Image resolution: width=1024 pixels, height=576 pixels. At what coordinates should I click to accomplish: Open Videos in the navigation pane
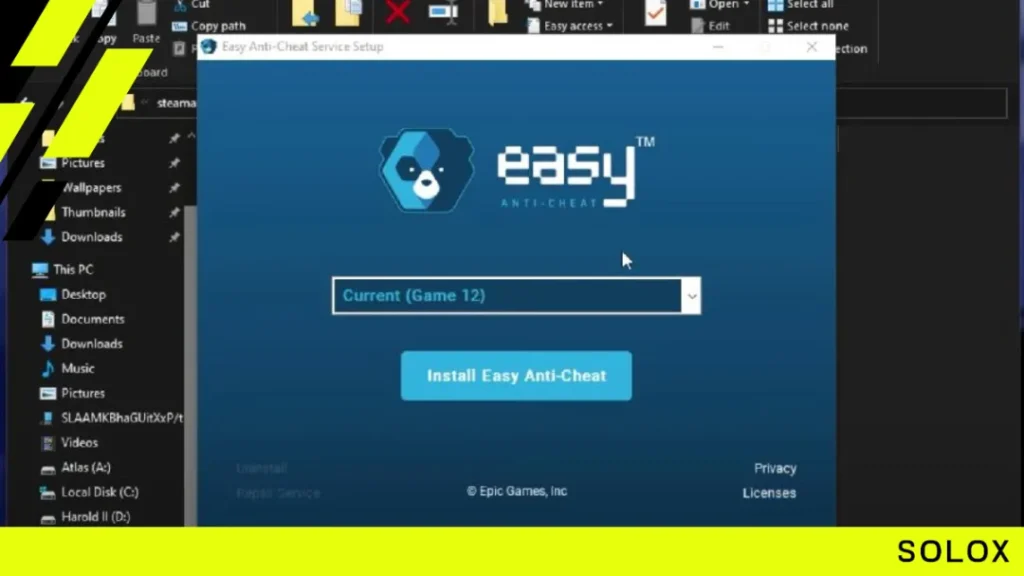[x=69, y=443]
